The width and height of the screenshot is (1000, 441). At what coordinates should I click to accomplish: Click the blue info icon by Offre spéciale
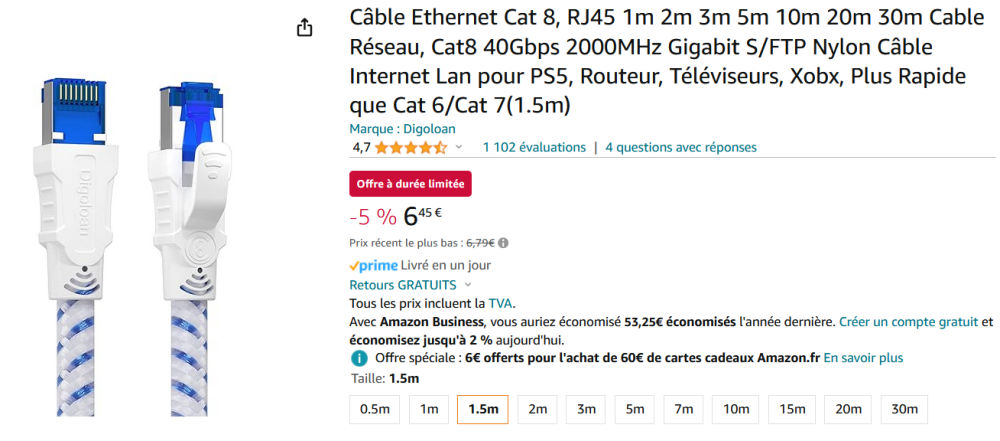tap(359, 358)
